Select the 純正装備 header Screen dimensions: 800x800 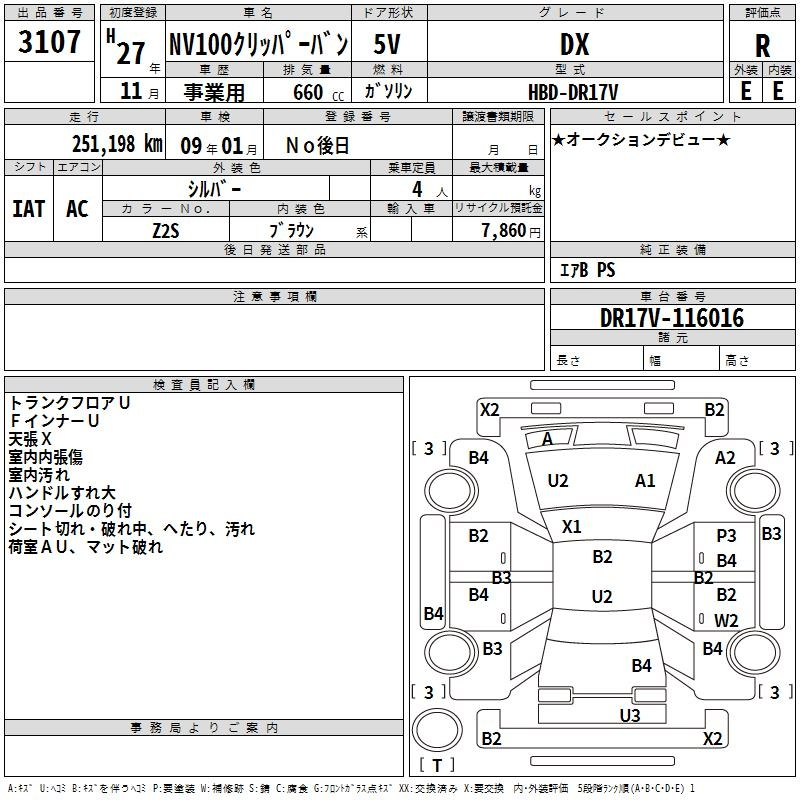pyautogui.click(x=672, y=249)
